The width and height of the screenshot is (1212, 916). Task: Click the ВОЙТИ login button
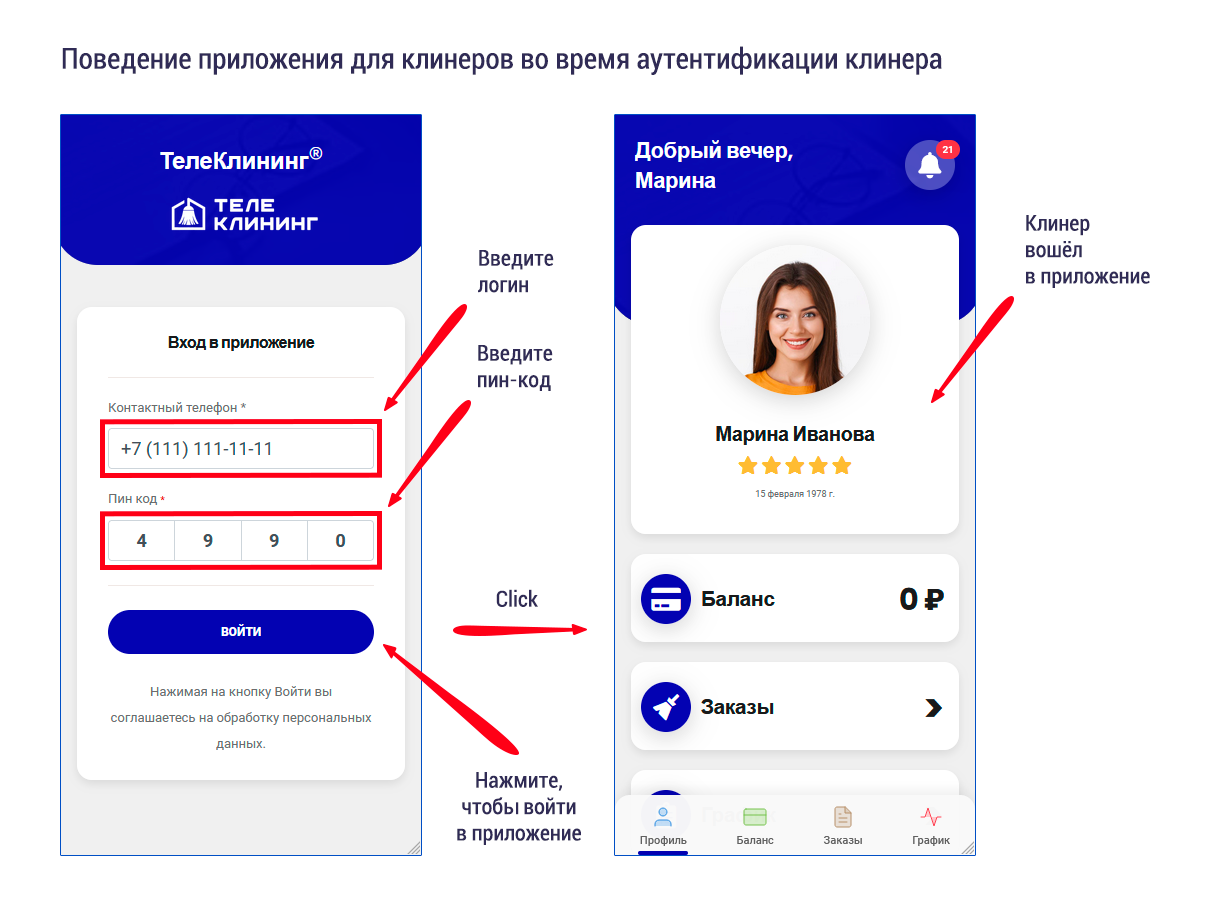tap(241, 632)
